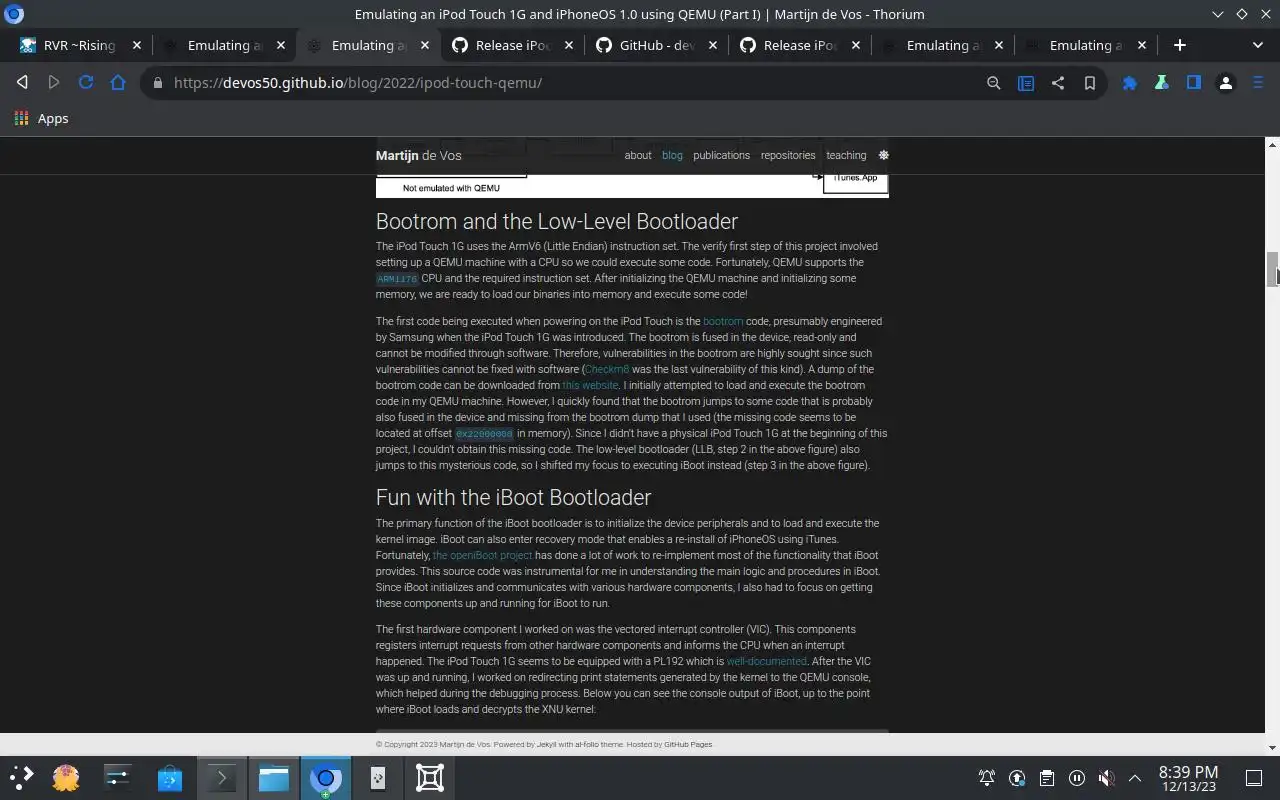Close the GitHub - dev tab

click(713, 45)
